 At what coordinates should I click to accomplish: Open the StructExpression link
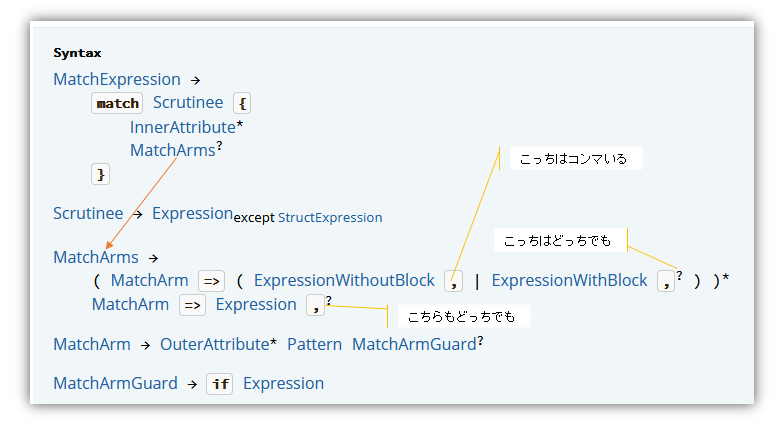coord(330,217)
